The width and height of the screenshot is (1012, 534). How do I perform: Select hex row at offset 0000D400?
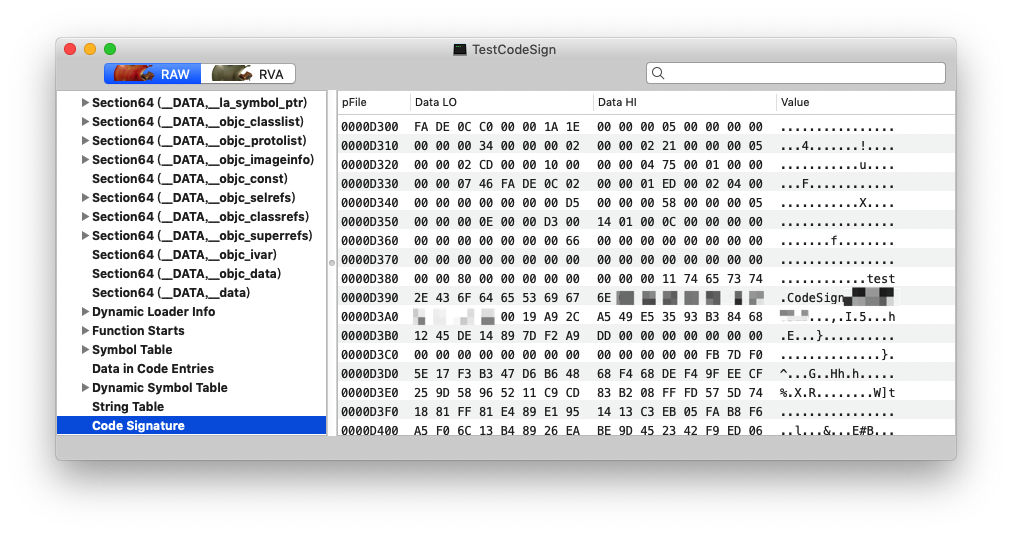tap(646, 429)
